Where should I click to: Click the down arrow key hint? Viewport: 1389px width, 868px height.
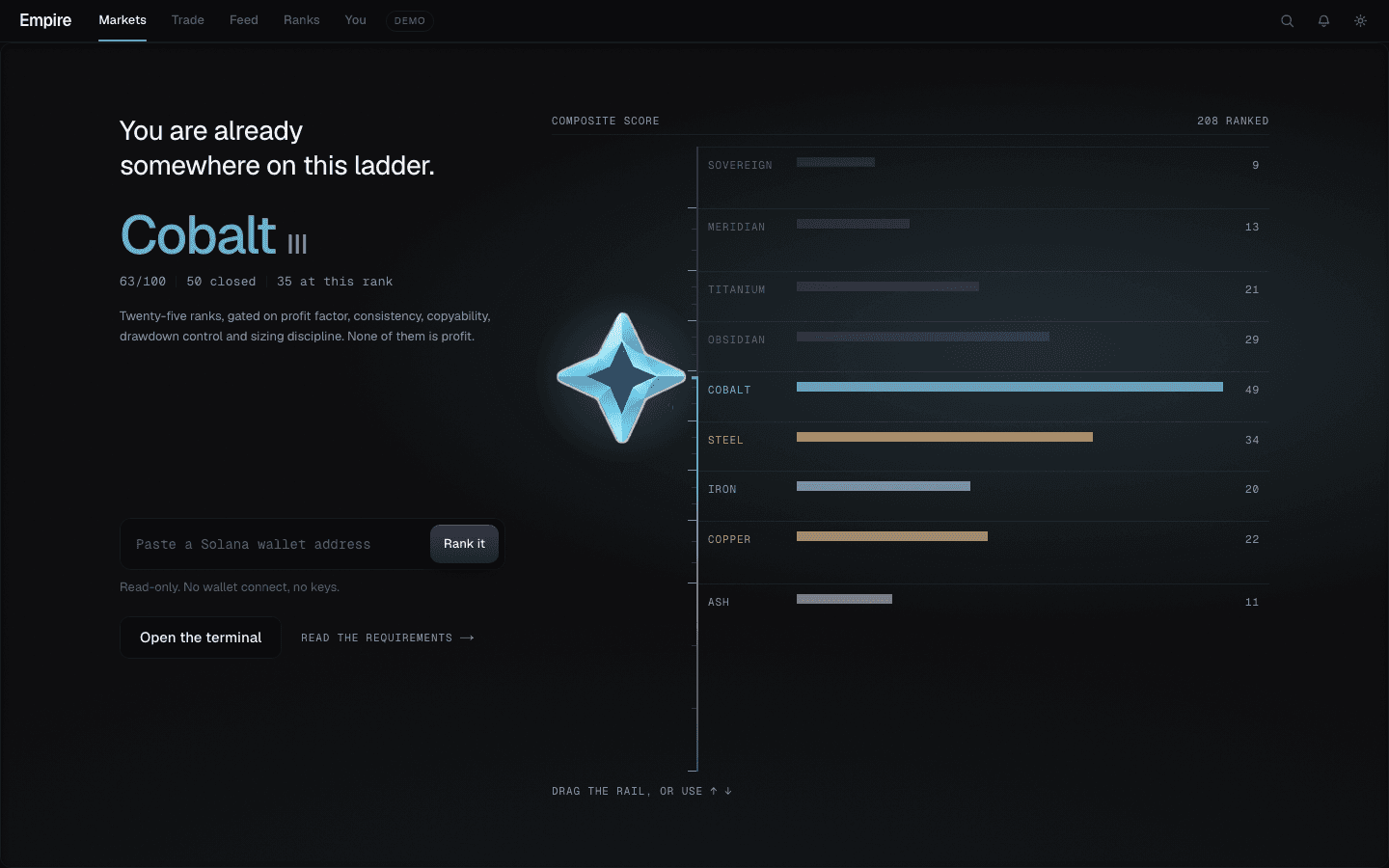coord(728,791)
